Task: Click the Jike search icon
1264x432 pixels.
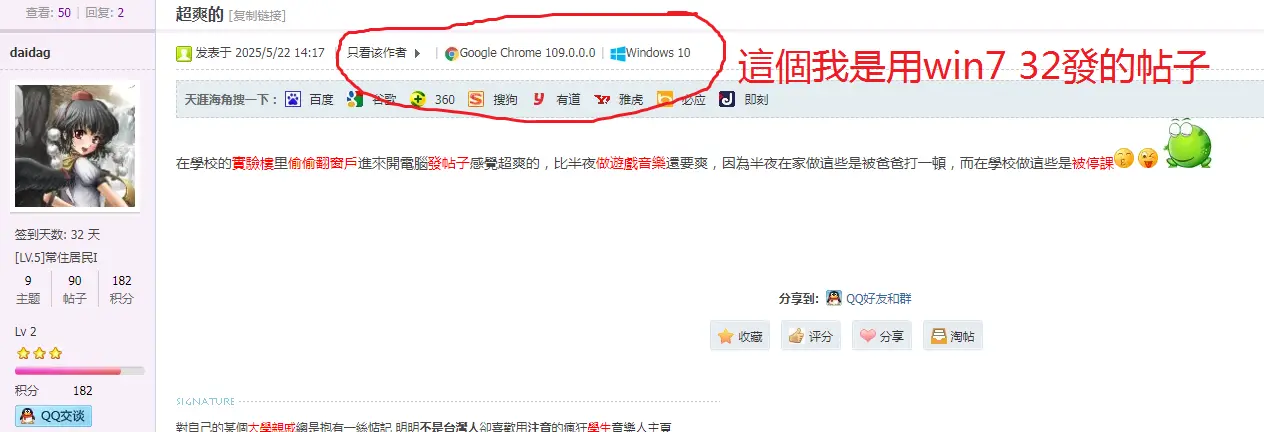Action: 727,99
